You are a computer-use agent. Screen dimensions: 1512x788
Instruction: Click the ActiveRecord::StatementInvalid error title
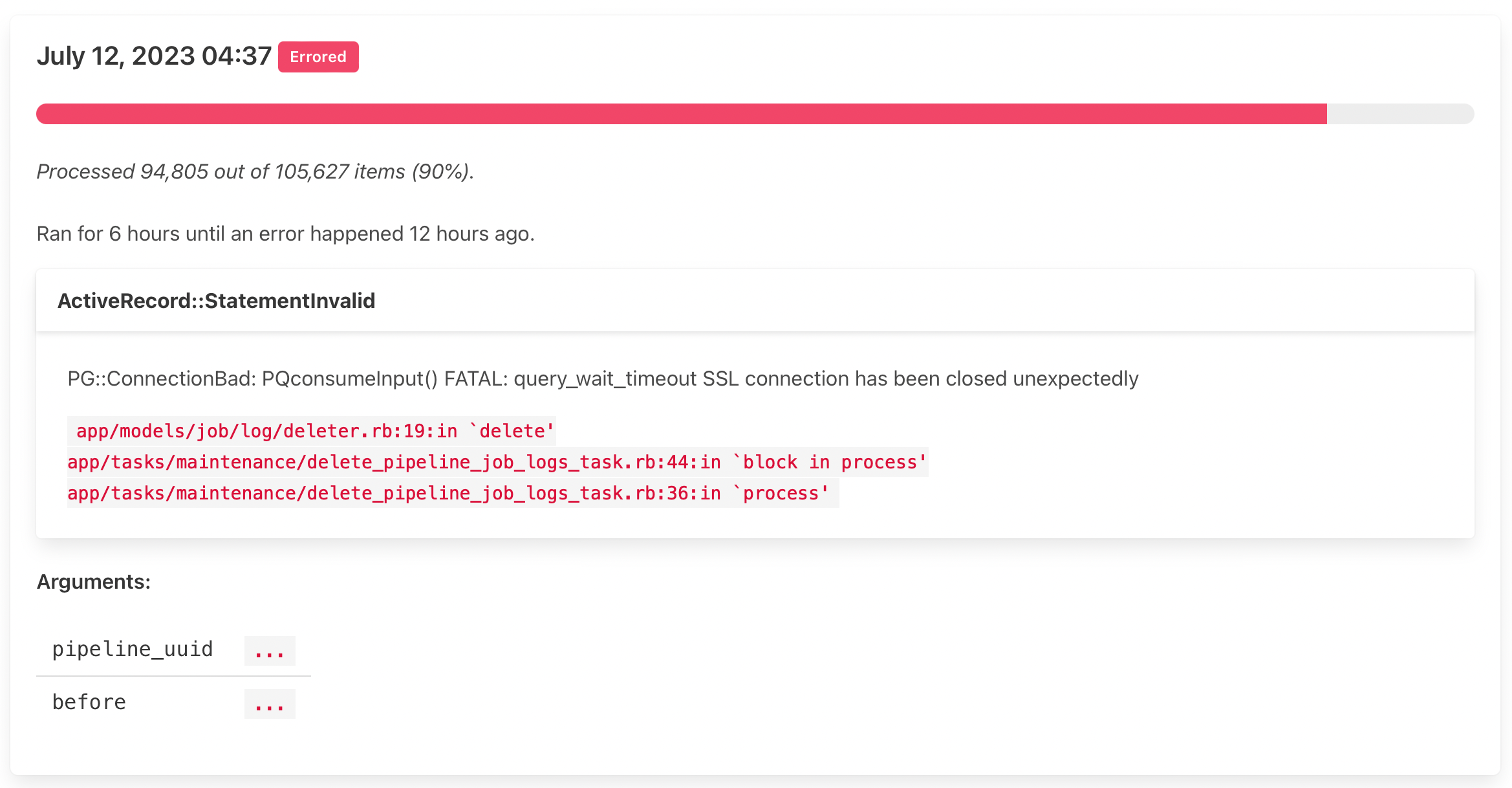click(x=217, y=300)
